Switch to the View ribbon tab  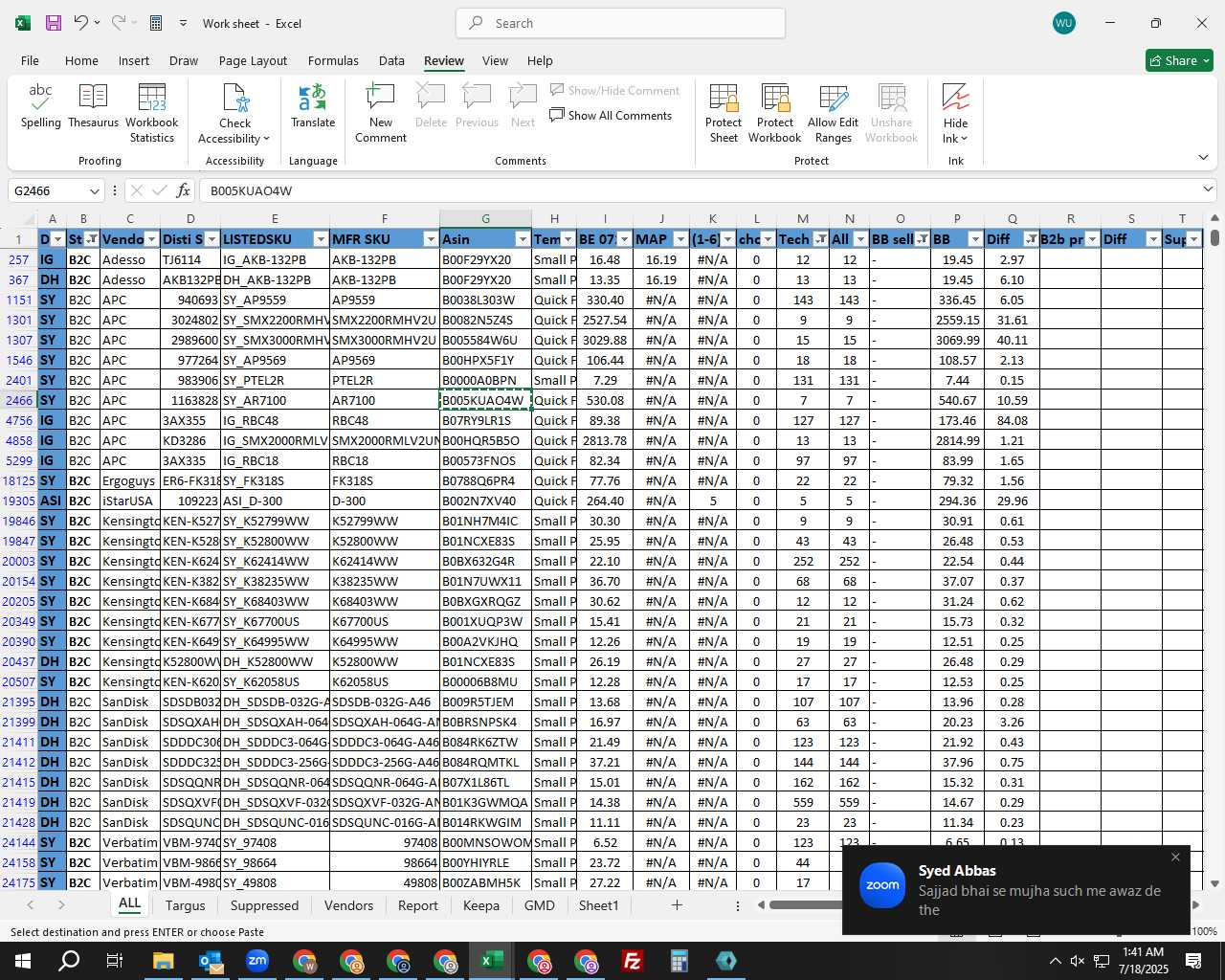(495, 60)
